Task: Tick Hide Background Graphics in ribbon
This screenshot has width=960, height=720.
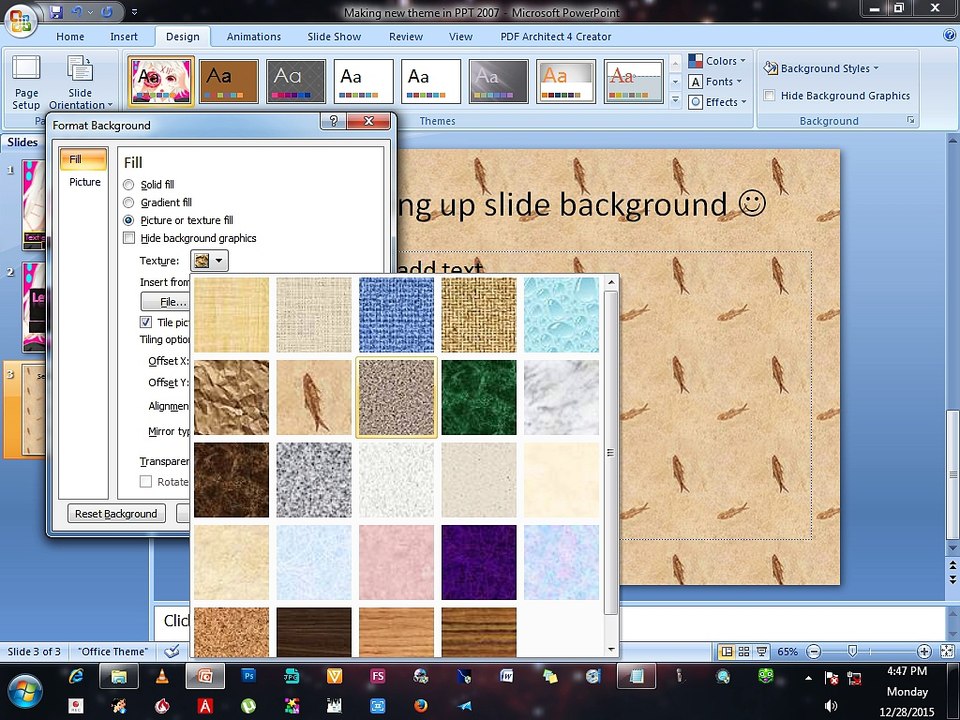Action: (x=770, y=96)
